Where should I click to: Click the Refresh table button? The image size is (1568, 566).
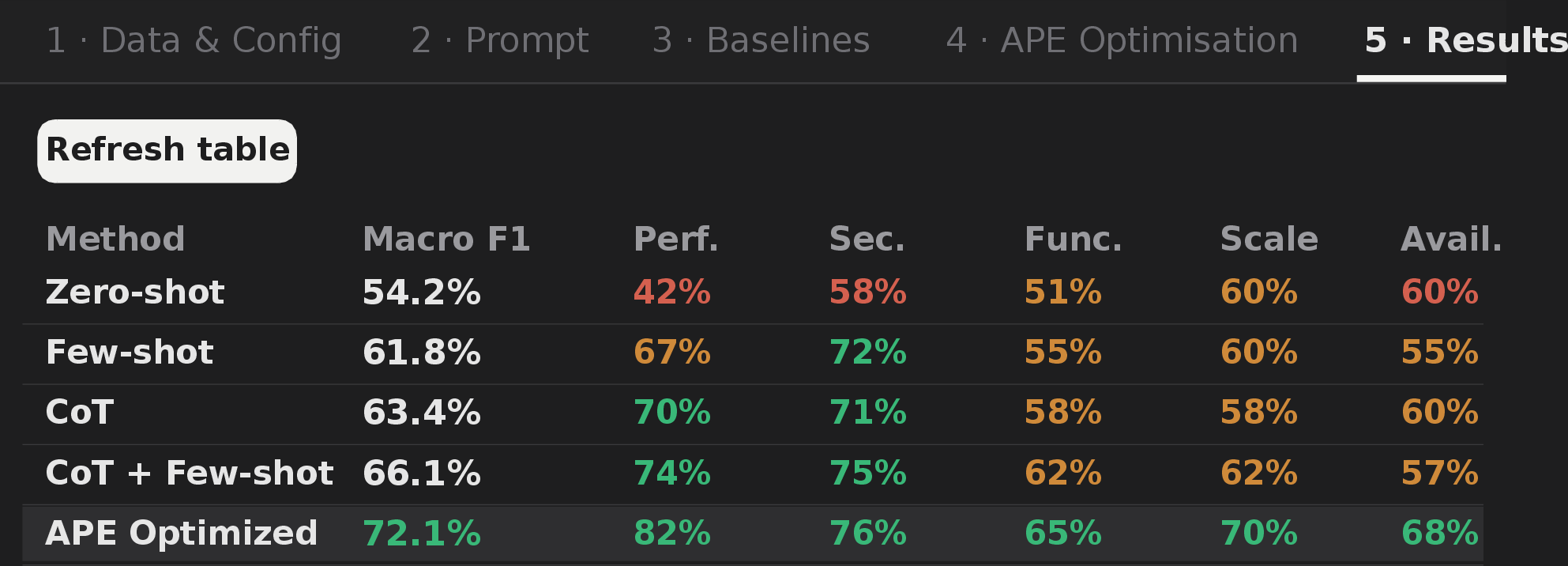(167, 150)
